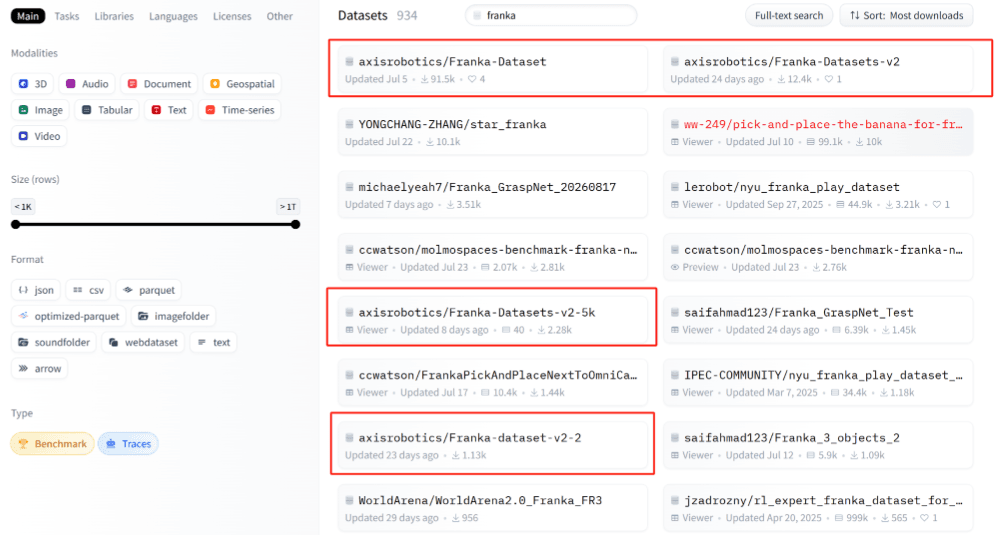Open ccwatson/molmospaces dataset showing Viewer label
Image resolution: width=1002 pixels, height=540 pixels.
493,257
